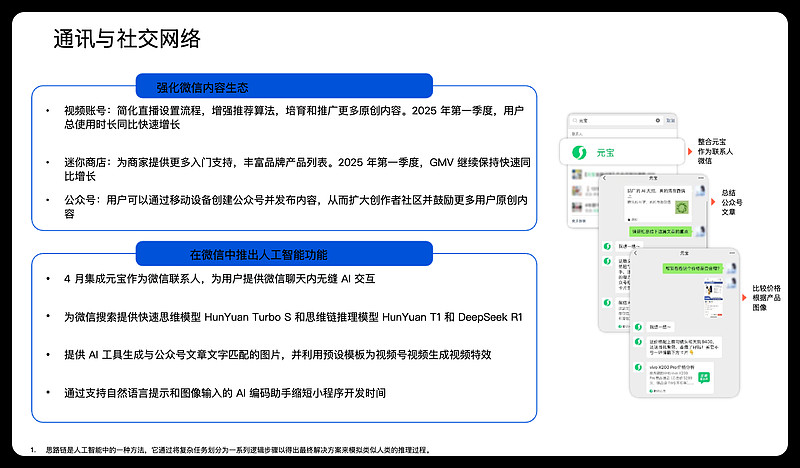Click bullet starting with 公众号：用户可以
The width and height of the screenshot is (800, 468).
[296, 207]
